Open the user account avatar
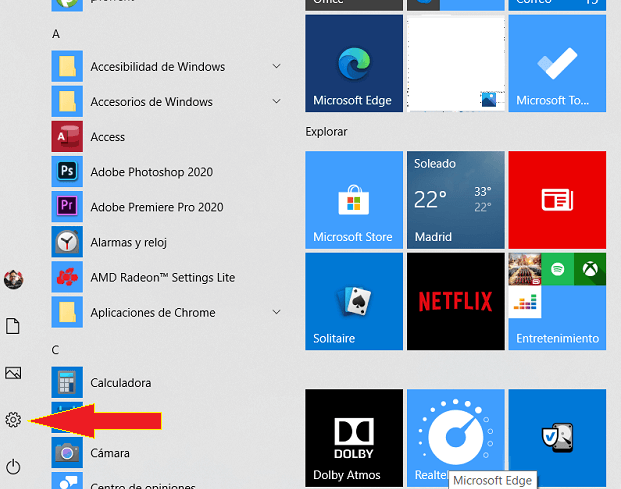The height and width of the screenshot is (489, 621). click(x=13, y=279)
